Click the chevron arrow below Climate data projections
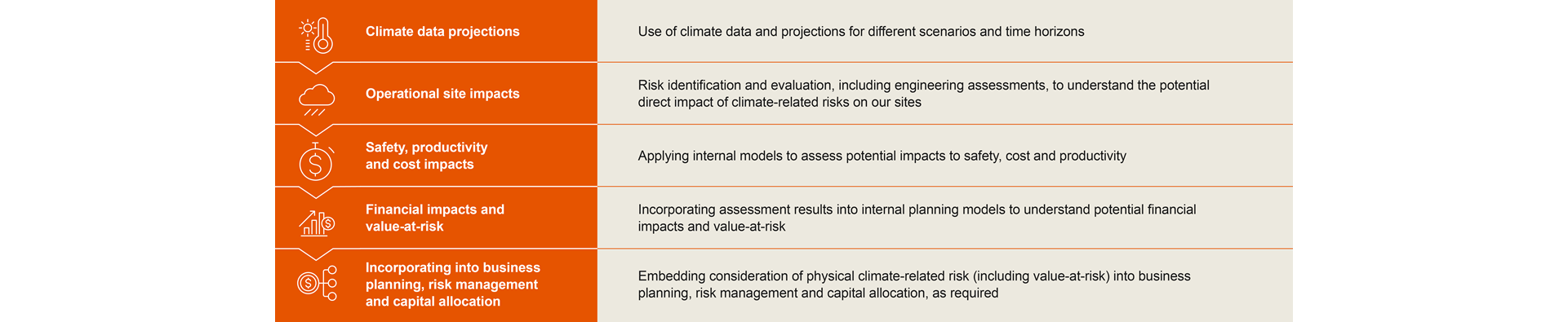Image resolution: width=1568 pixels, height=322 pixels. coord(317,68)
